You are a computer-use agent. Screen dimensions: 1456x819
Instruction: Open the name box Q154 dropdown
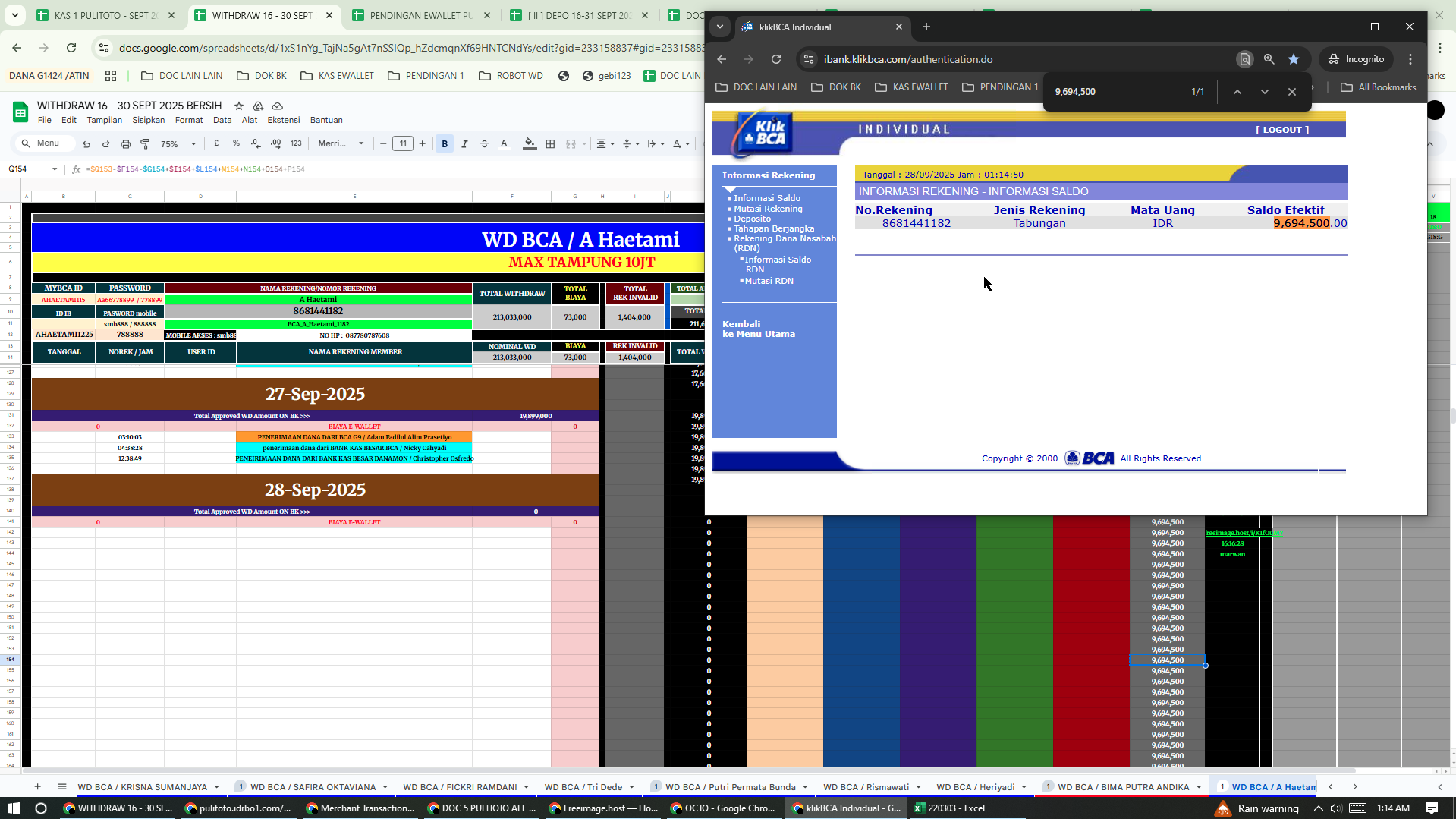(55, 169)
